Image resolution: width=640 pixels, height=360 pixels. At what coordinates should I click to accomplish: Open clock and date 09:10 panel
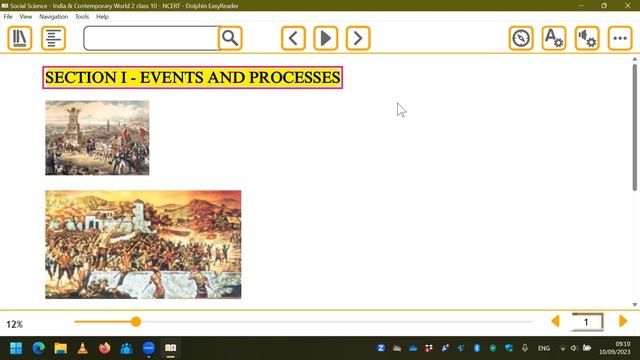(x=615, y=348)
